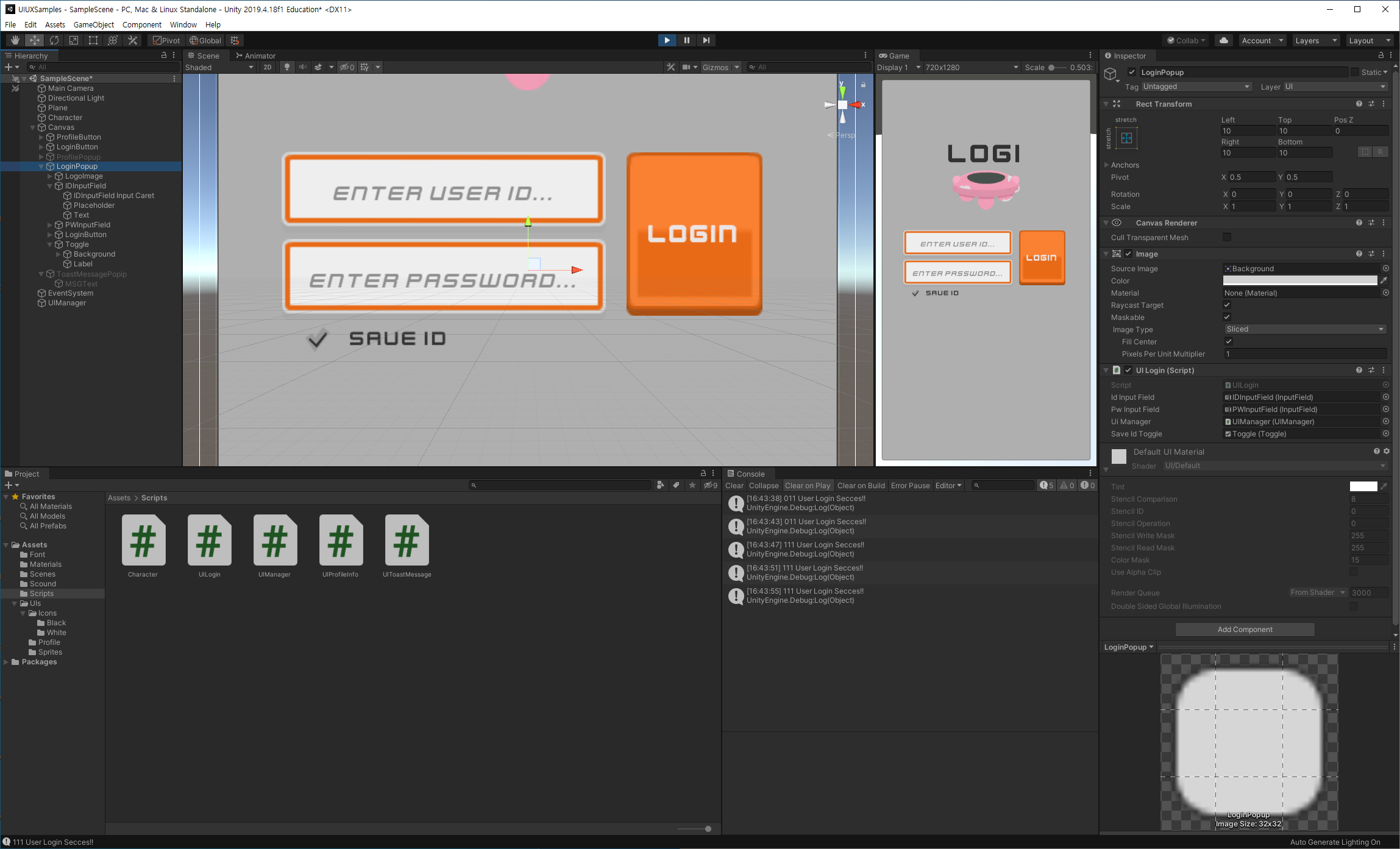Viewport: 1400px width, 849px height.
Task: Select the Rect Transform tool
Action: point(93,40)
